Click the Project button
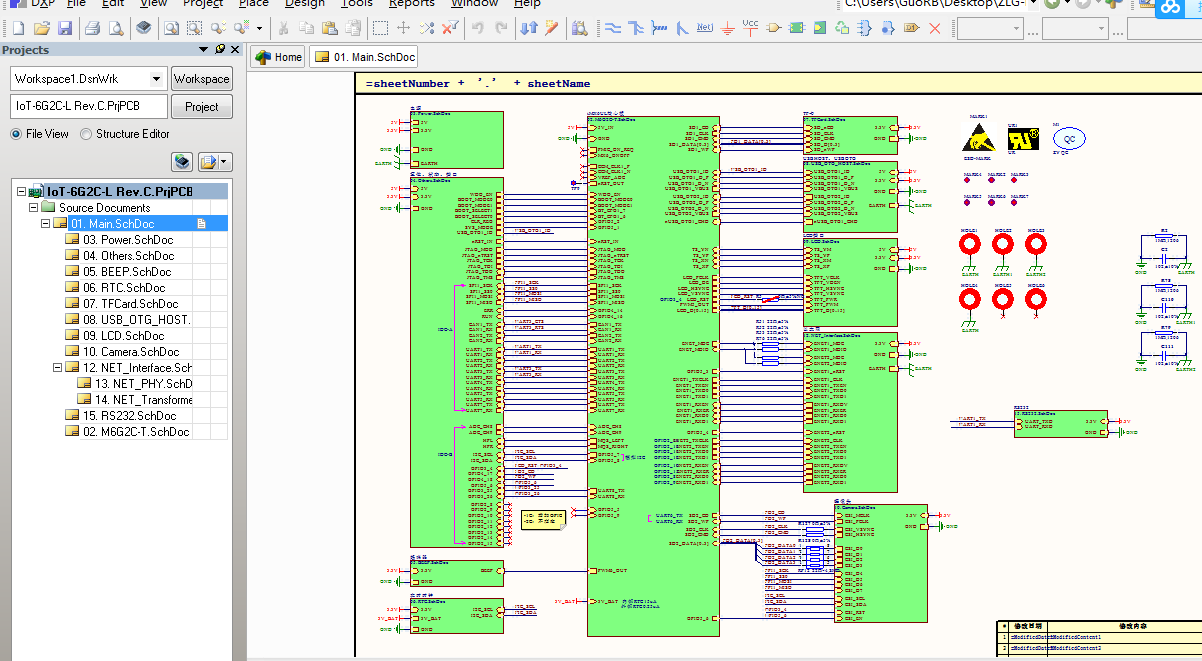The width and height of the screenshot is (1202, 661). (202, 107)
